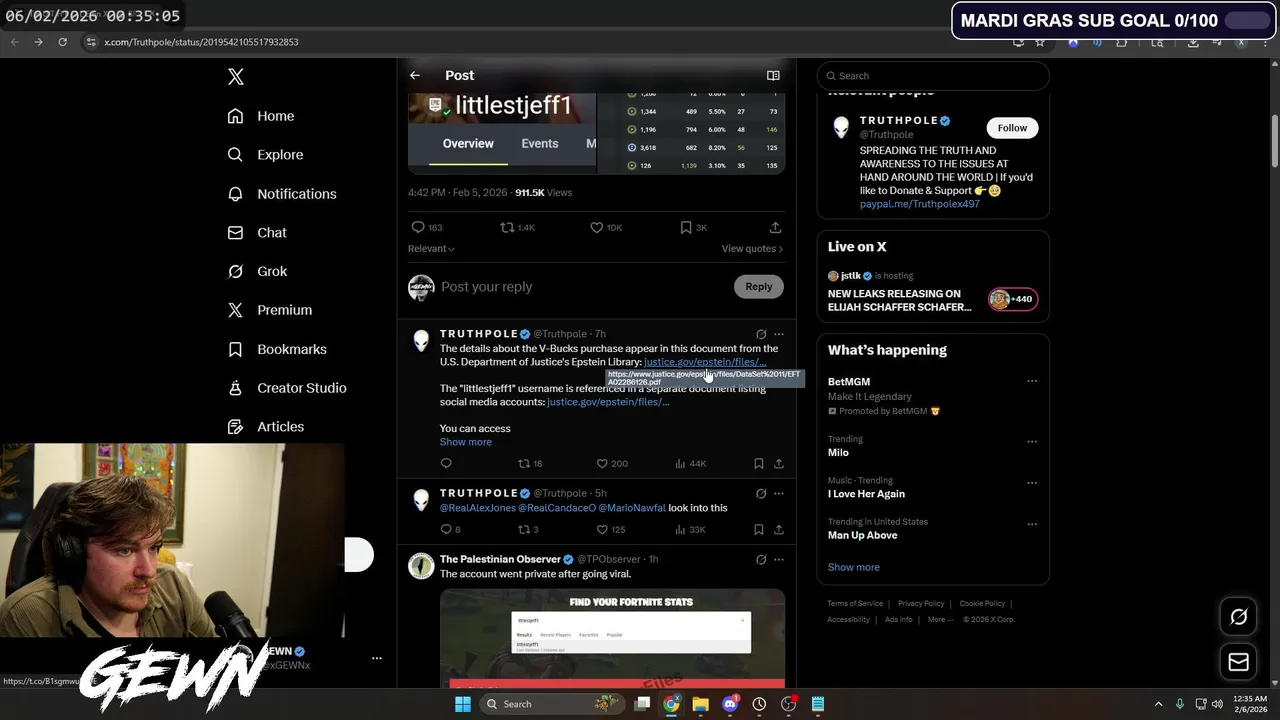Open more options for BetMGM promoted trend

tap(1032, 382)
